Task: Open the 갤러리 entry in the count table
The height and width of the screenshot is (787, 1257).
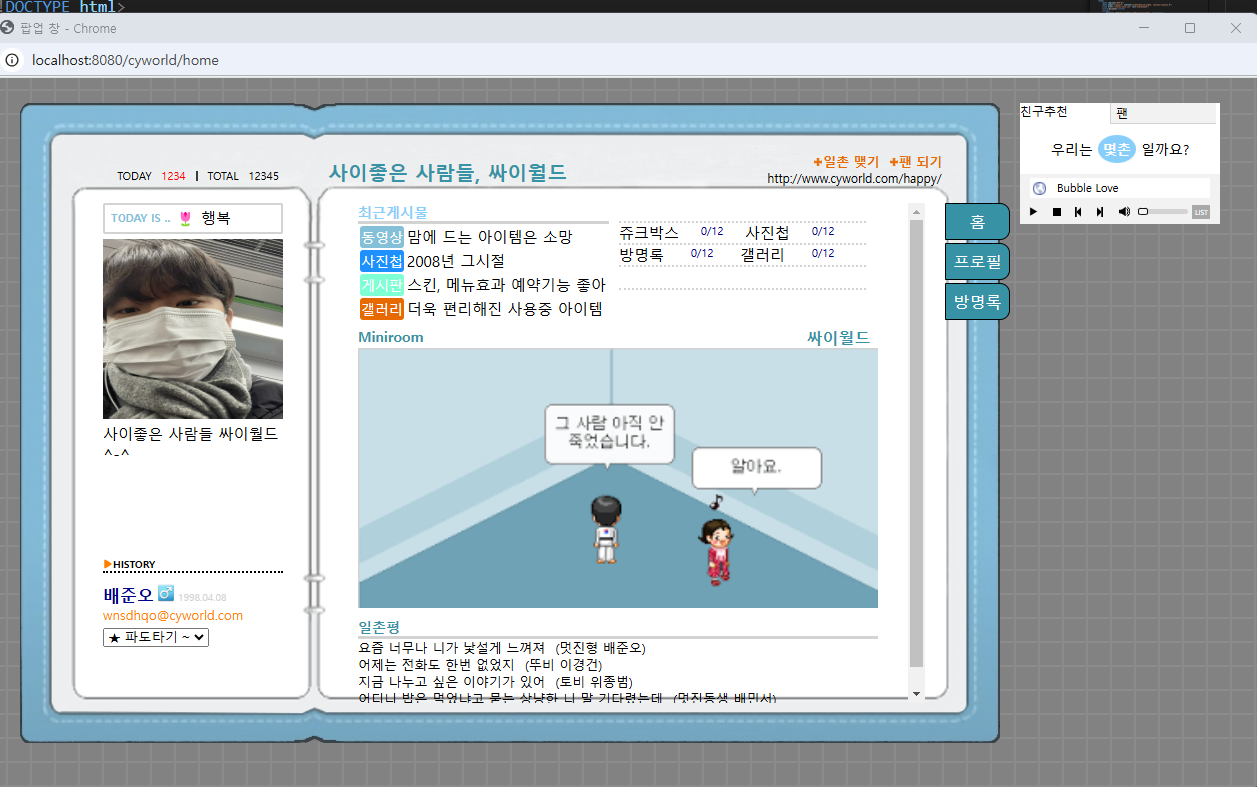Action: (x=763, y=255)
